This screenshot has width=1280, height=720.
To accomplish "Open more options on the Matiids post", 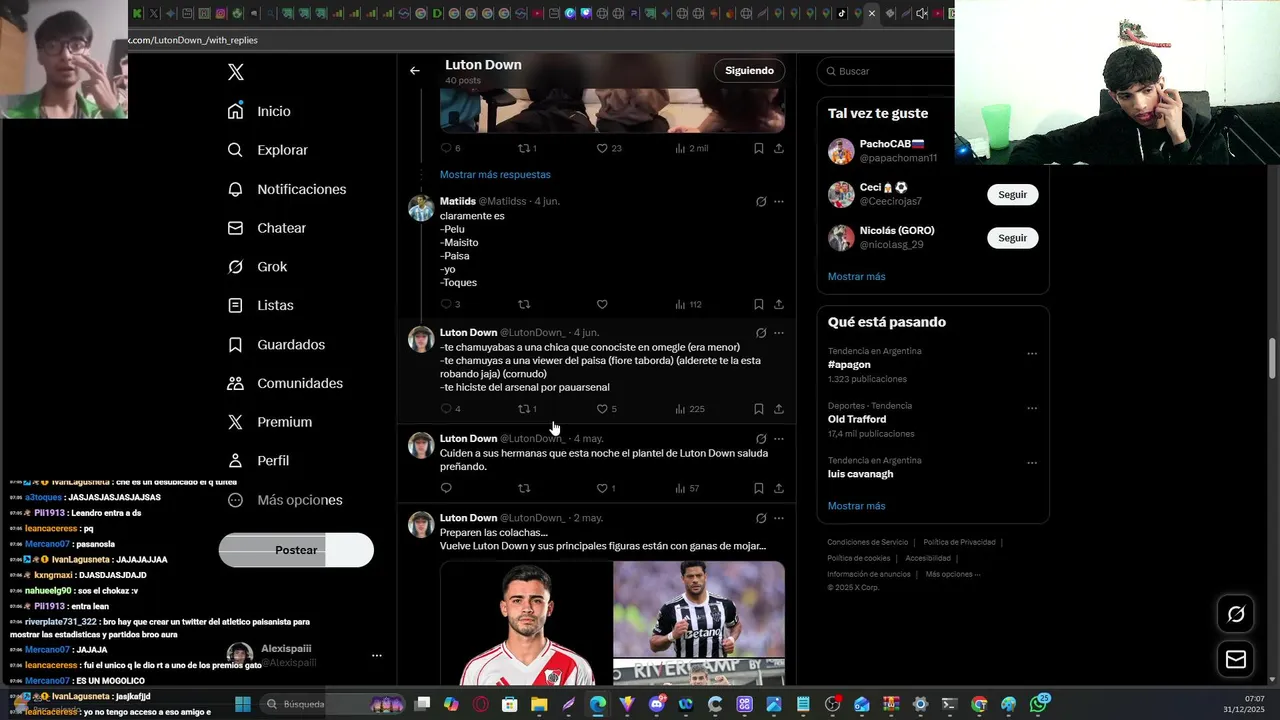I will pos(779,201).
